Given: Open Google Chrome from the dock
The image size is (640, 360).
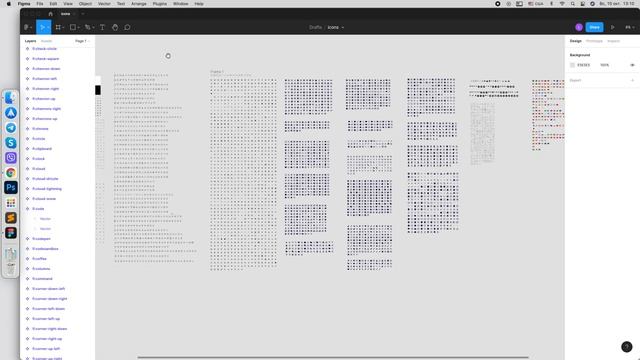Looking at the screenshot, I should pyautogui.click(x=11, y=173).
